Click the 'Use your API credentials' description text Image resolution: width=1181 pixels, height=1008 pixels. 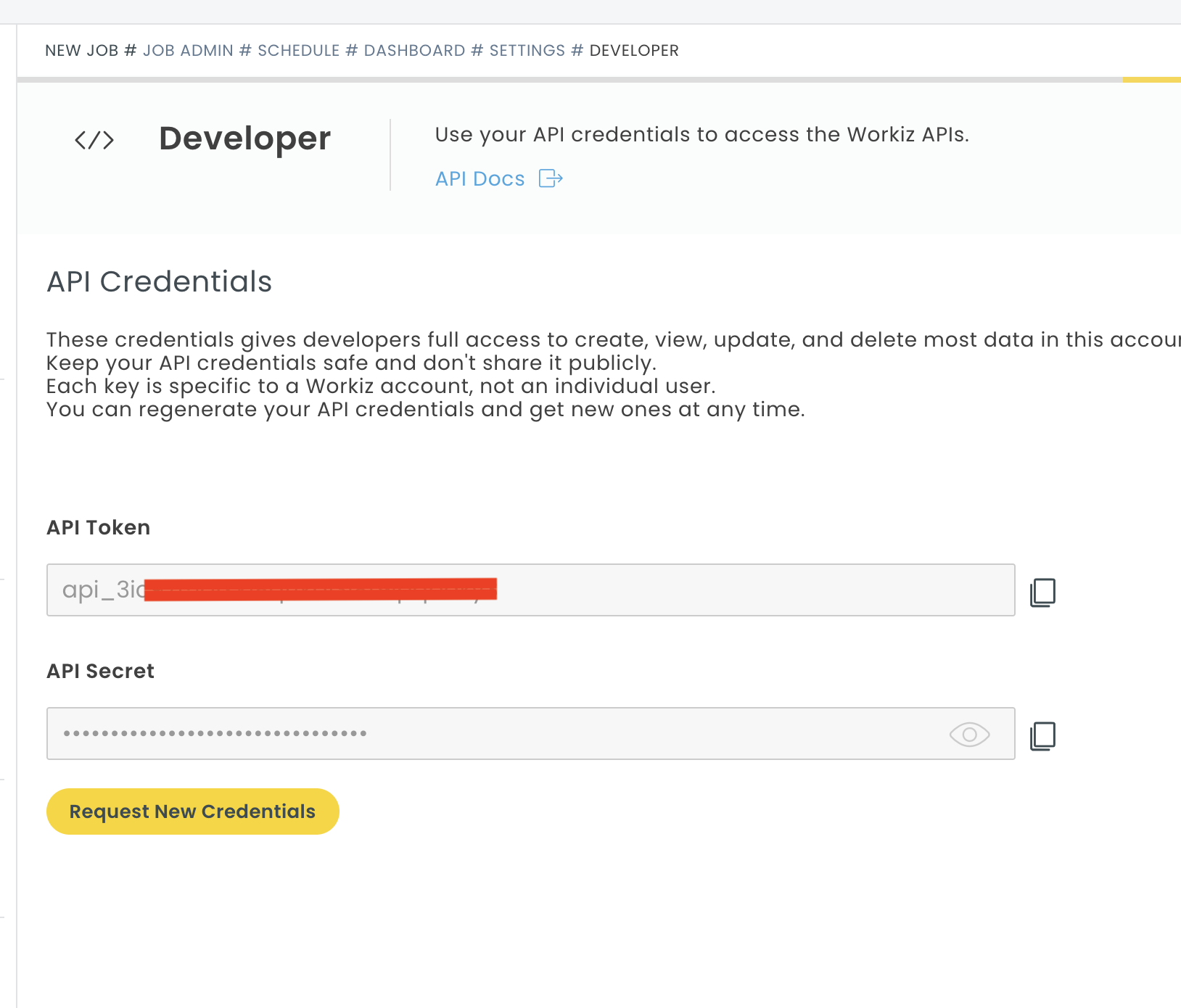coord(702,135)
